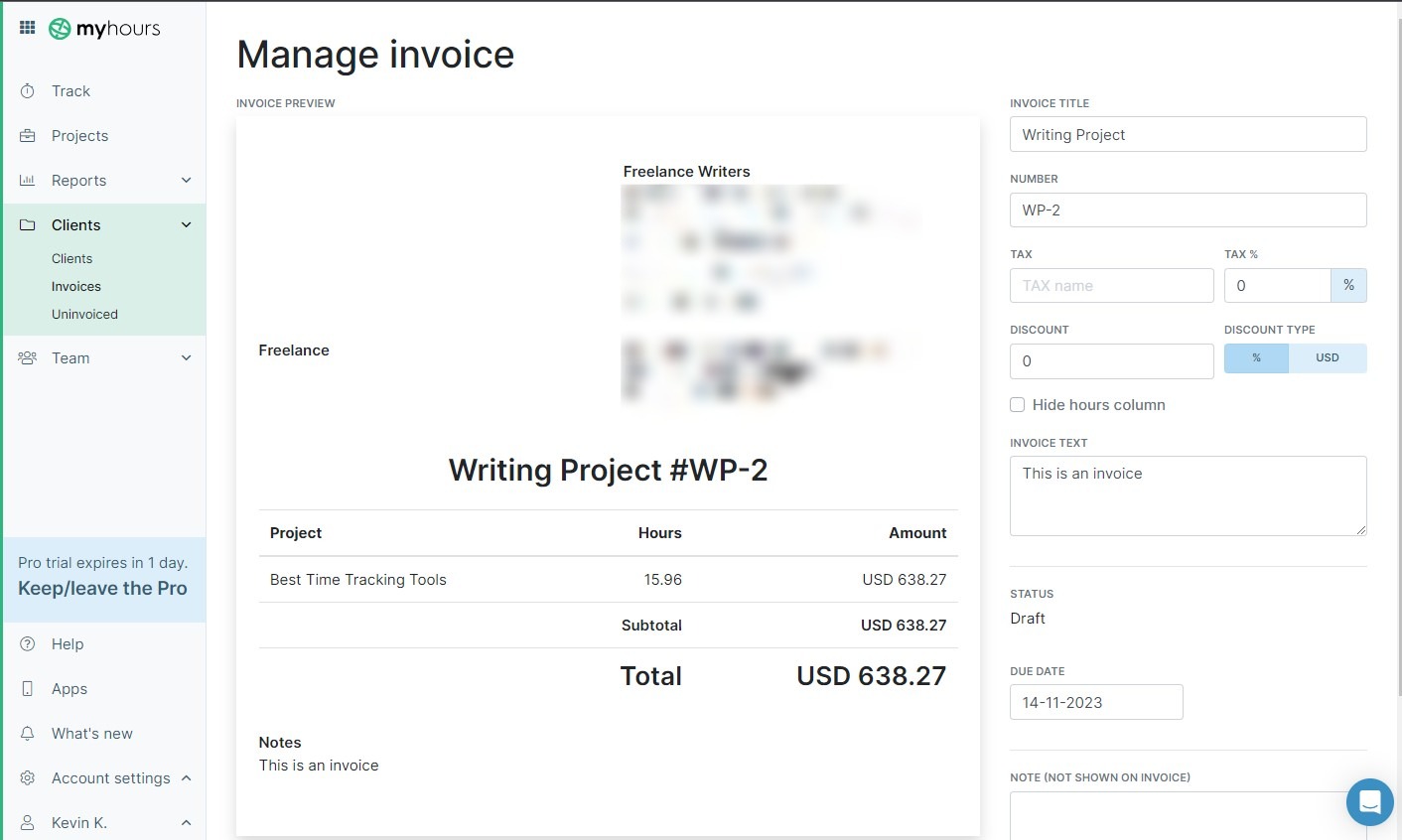Open the apps grid icon
This screenshot has height=840, width=1402.
(27, 28)
